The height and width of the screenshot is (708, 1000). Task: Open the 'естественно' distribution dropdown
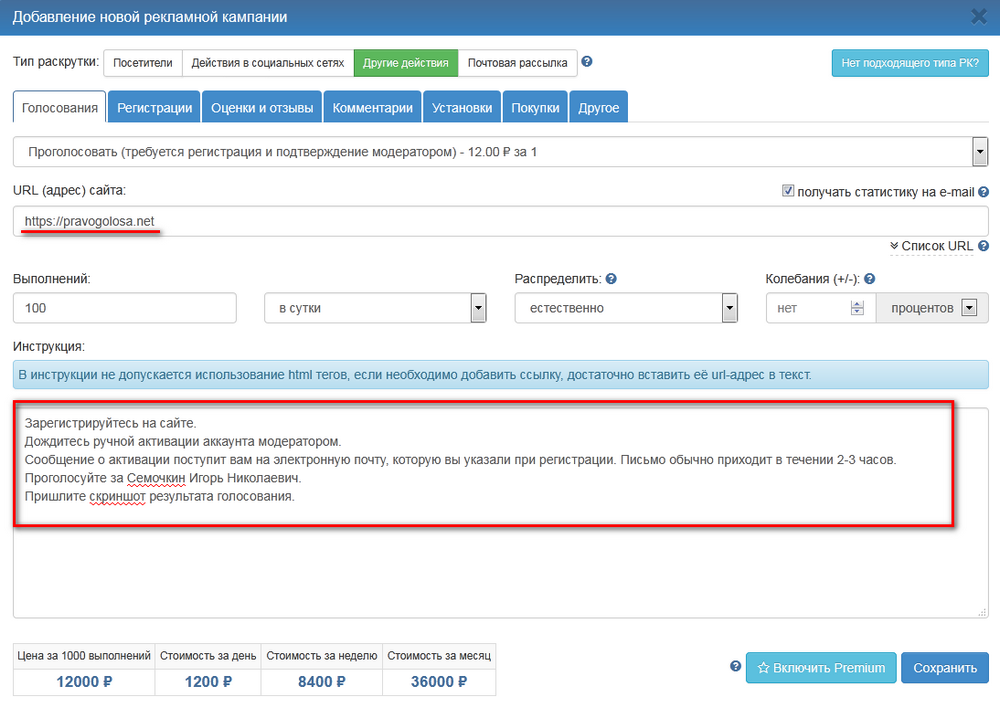(x=729, y=308)
